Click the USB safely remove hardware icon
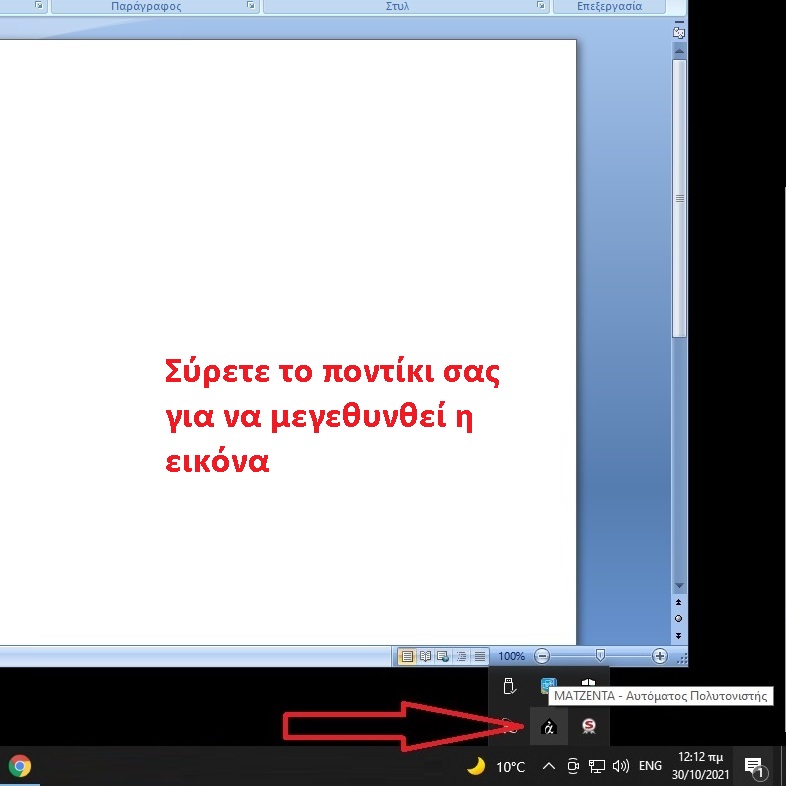Viewport: 786px width, 786px height. pyautogui.click(x=508, y=687)
